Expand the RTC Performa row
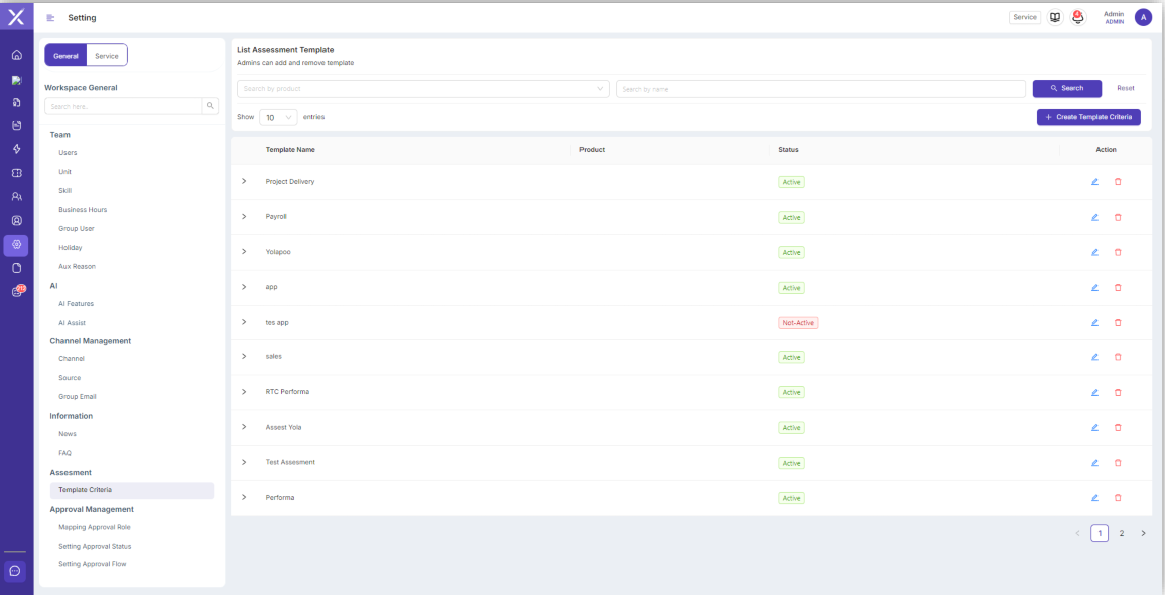Viewport: 1165px width, 595px height. click(244, 391)
